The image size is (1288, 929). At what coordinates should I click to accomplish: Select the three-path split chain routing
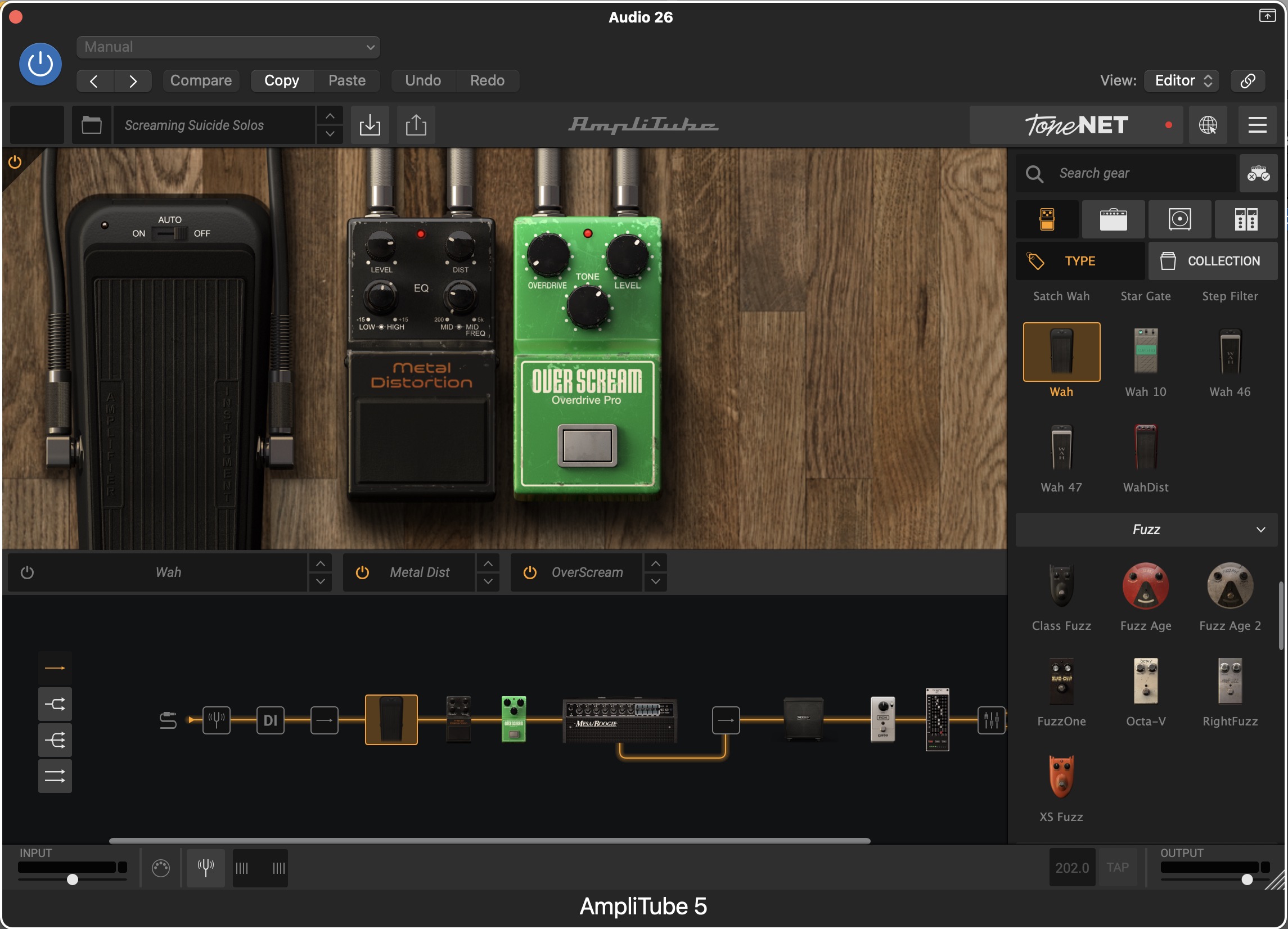tap(55, 741)
